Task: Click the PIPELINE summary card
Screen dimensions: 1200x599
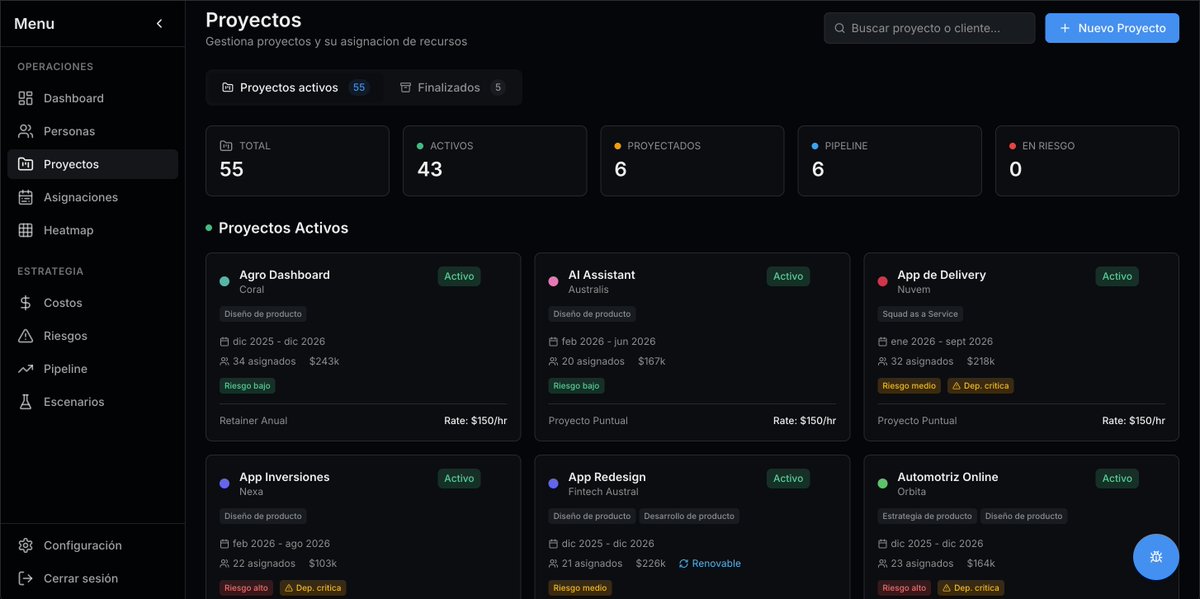Action: pos(889,160)
